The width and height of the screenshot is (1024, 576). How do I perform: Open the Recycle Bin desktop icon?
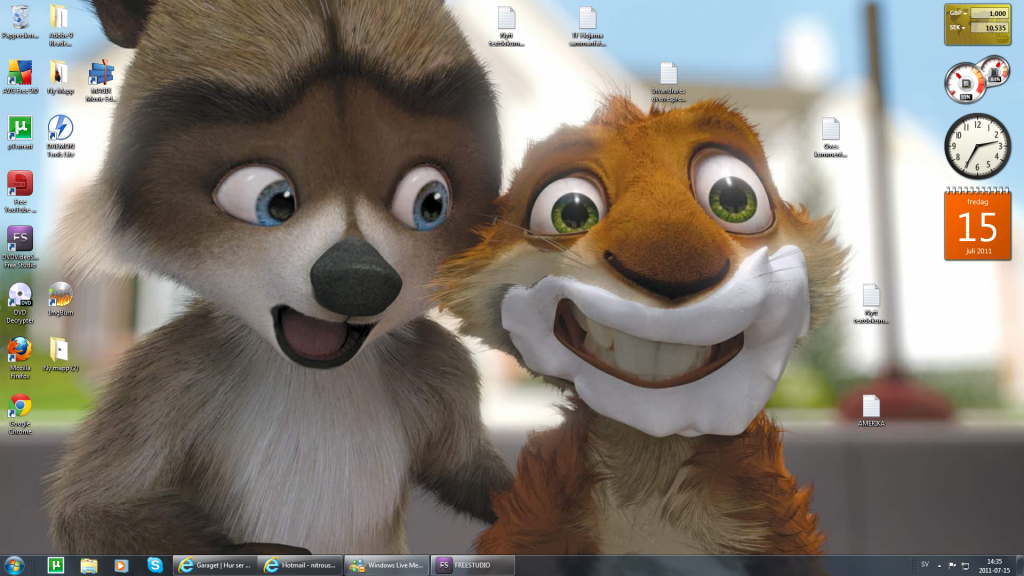20,18
